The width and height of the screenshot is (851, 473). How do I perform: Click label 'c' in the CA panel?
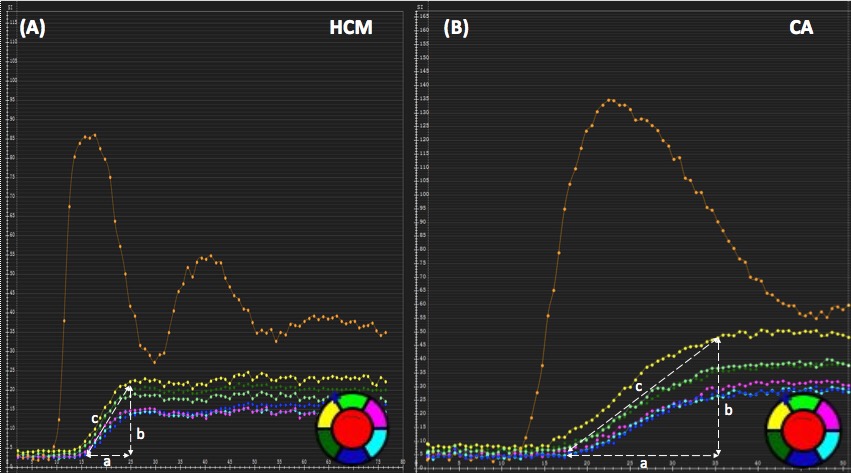pyautogui.click(x=638, y=386)
